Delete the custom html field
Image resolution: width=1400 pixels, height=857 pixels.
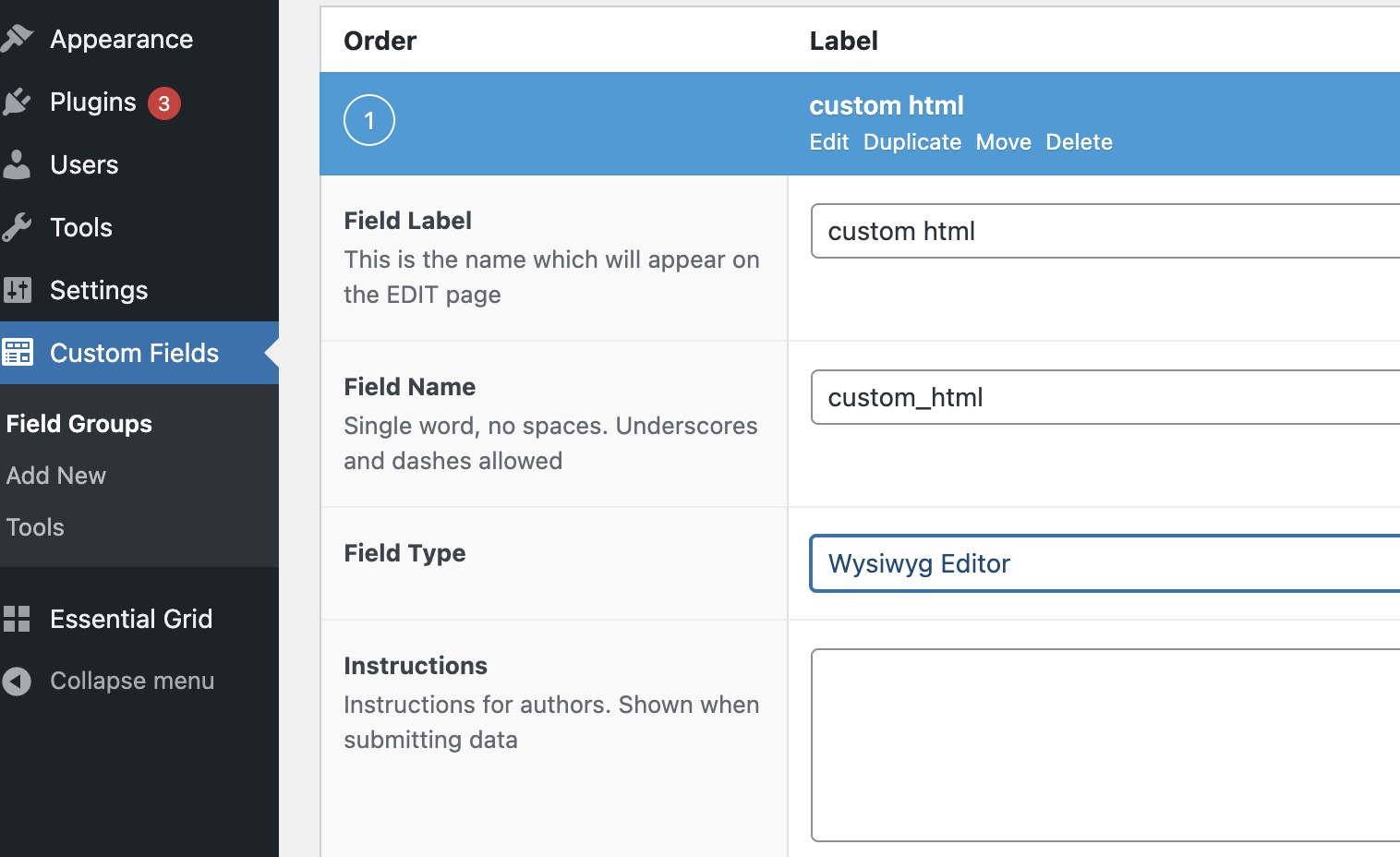tap(1079, 142)
